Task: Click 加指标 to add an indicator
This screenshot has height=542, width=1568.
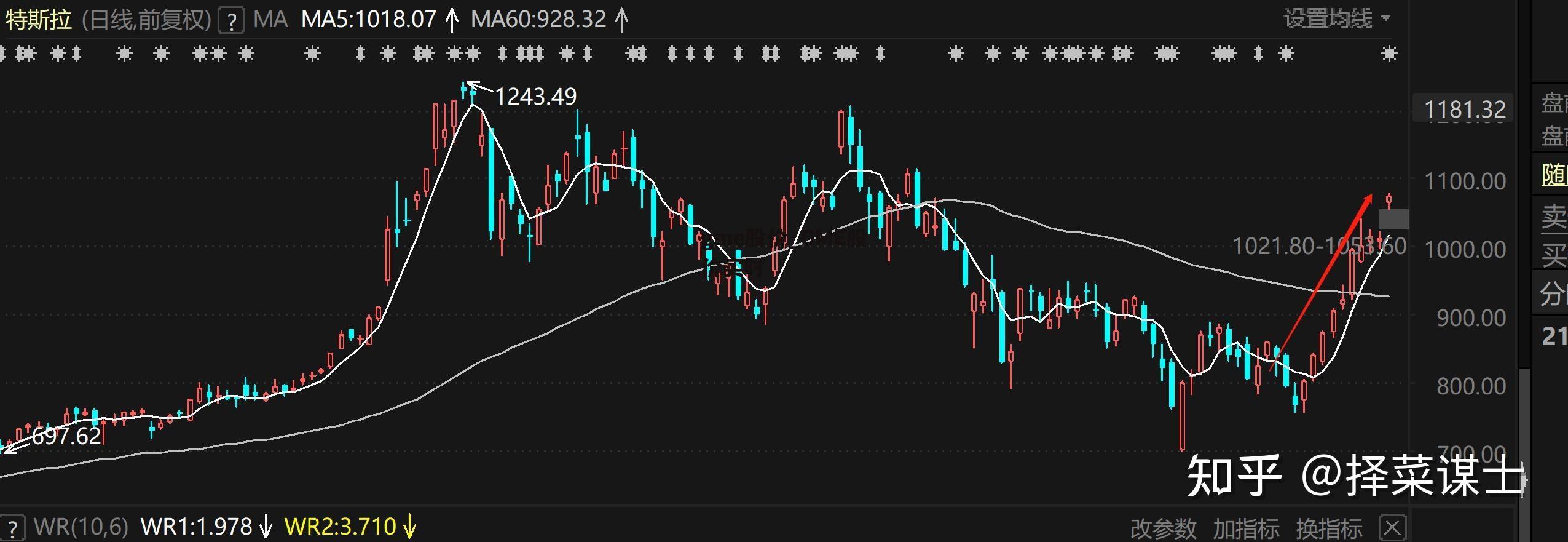Action: point(1246,528)
